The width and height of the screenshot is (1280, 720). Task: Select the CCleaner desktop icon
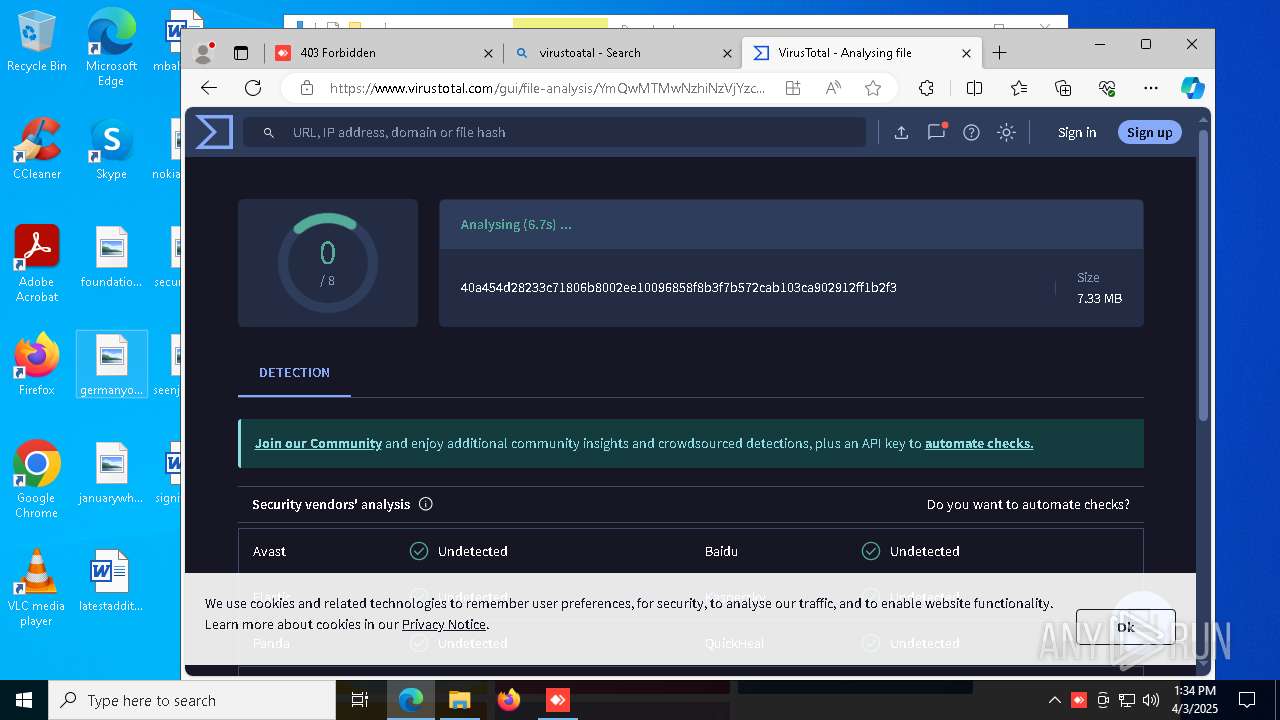tap(37, 149)
